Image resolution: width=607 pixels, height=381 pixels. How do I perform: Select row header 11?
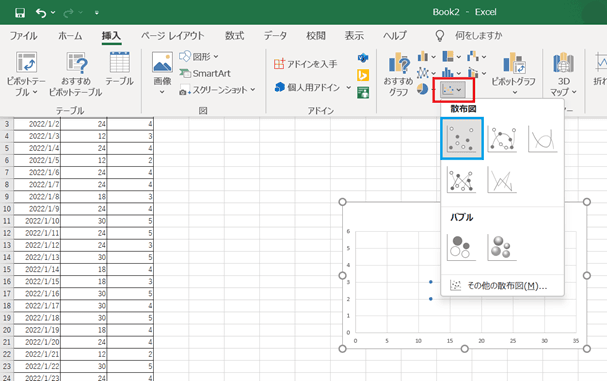coord(7,221)
